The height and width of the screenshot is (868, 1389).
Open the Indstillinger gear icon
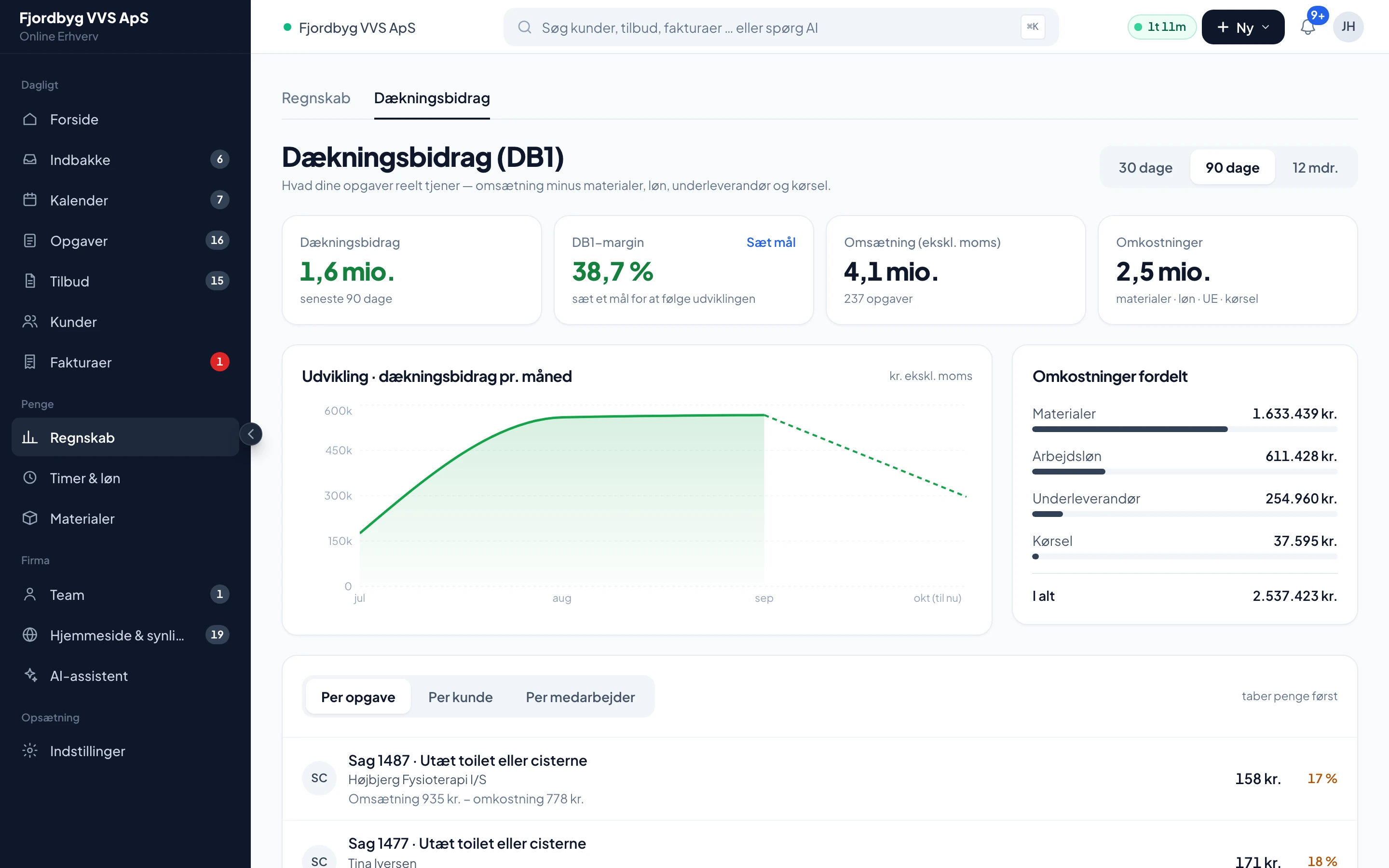click(30, 750)
